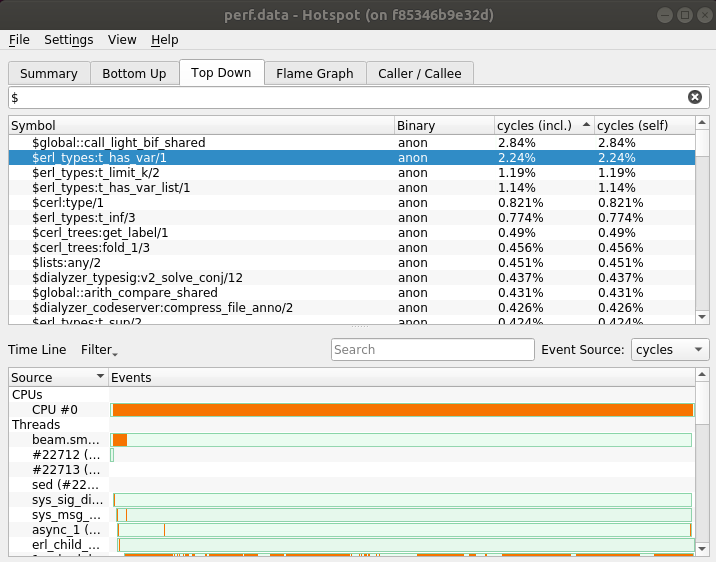Select the Caller / Callee tab

click(419, 73)
